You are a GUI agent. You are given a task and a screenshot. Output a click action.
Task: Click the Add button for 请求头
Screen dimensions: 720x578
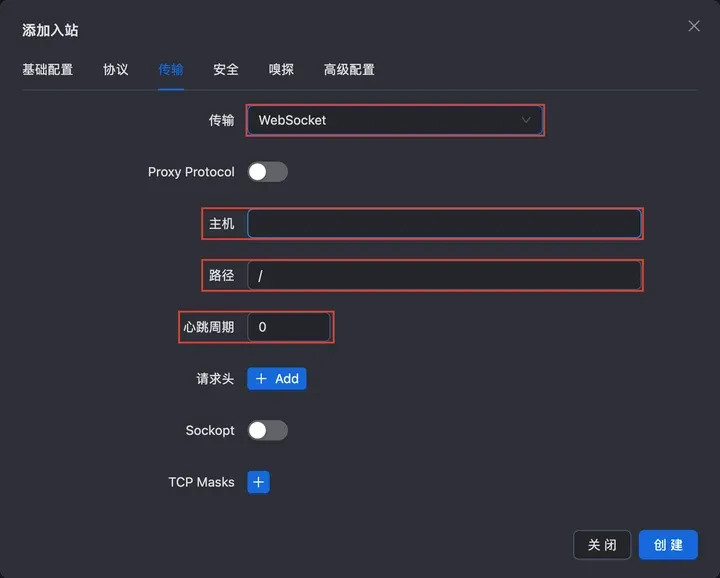pyautogui.click(x=277, y=379)
